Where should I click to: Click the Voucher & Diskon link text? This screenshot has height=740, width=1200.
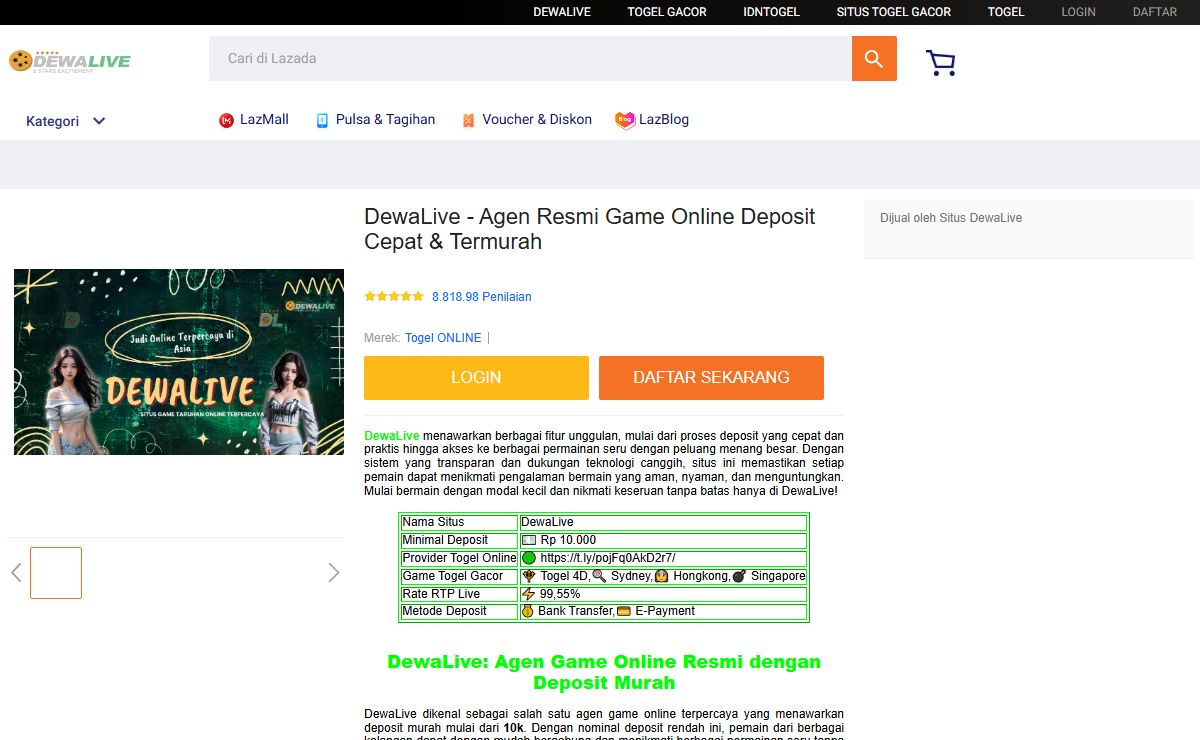pyautogui.click(x=537, y=120)
